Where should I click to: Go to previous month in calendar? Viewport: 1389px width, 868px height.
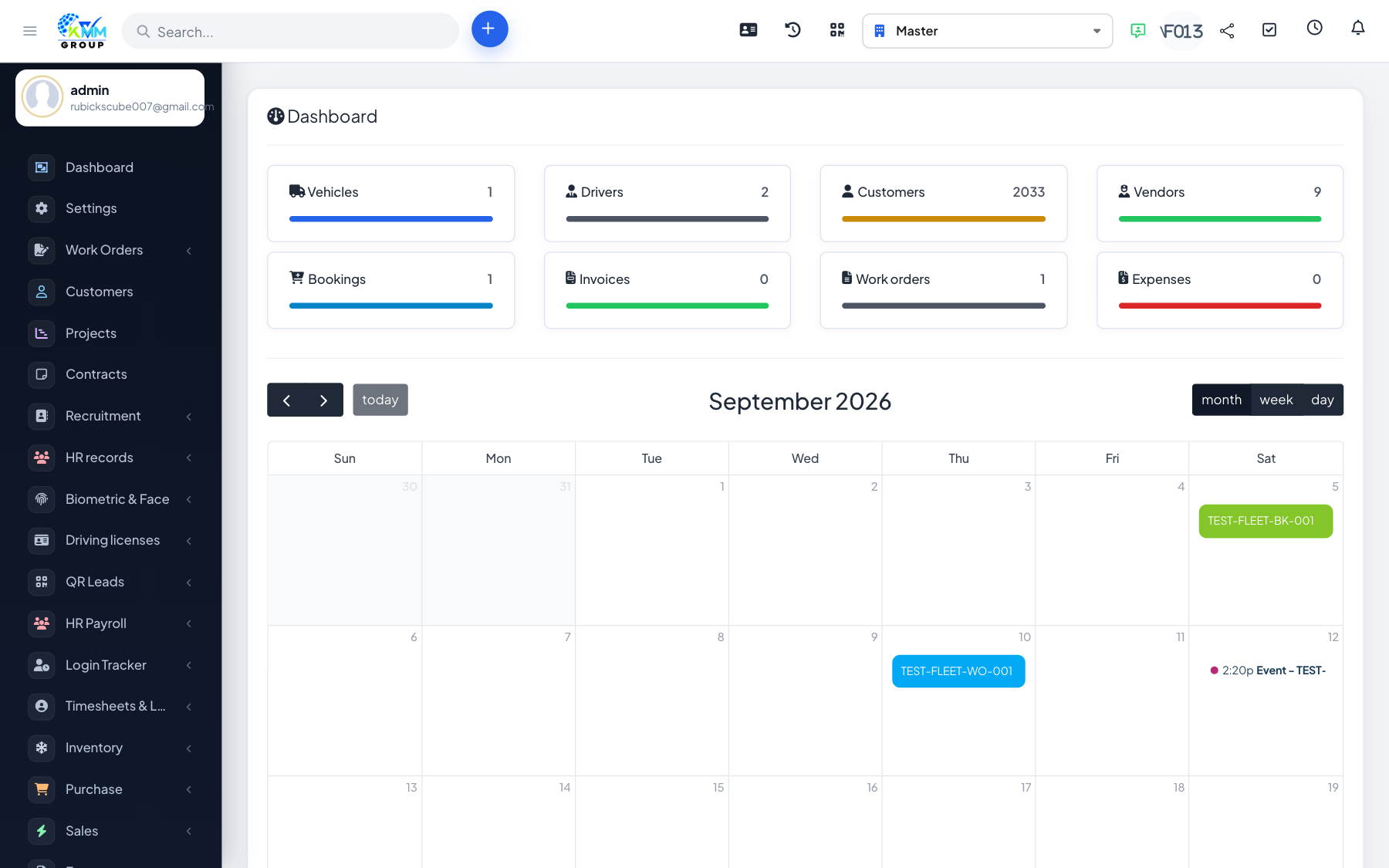tap(286, 400)
